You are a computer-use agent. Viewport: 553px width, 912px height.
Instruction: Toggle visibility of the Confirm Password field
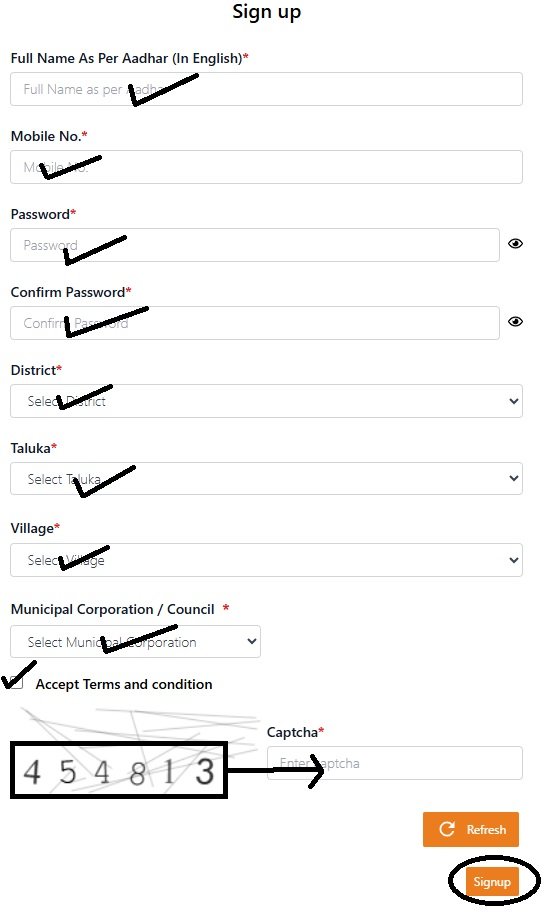515,322
